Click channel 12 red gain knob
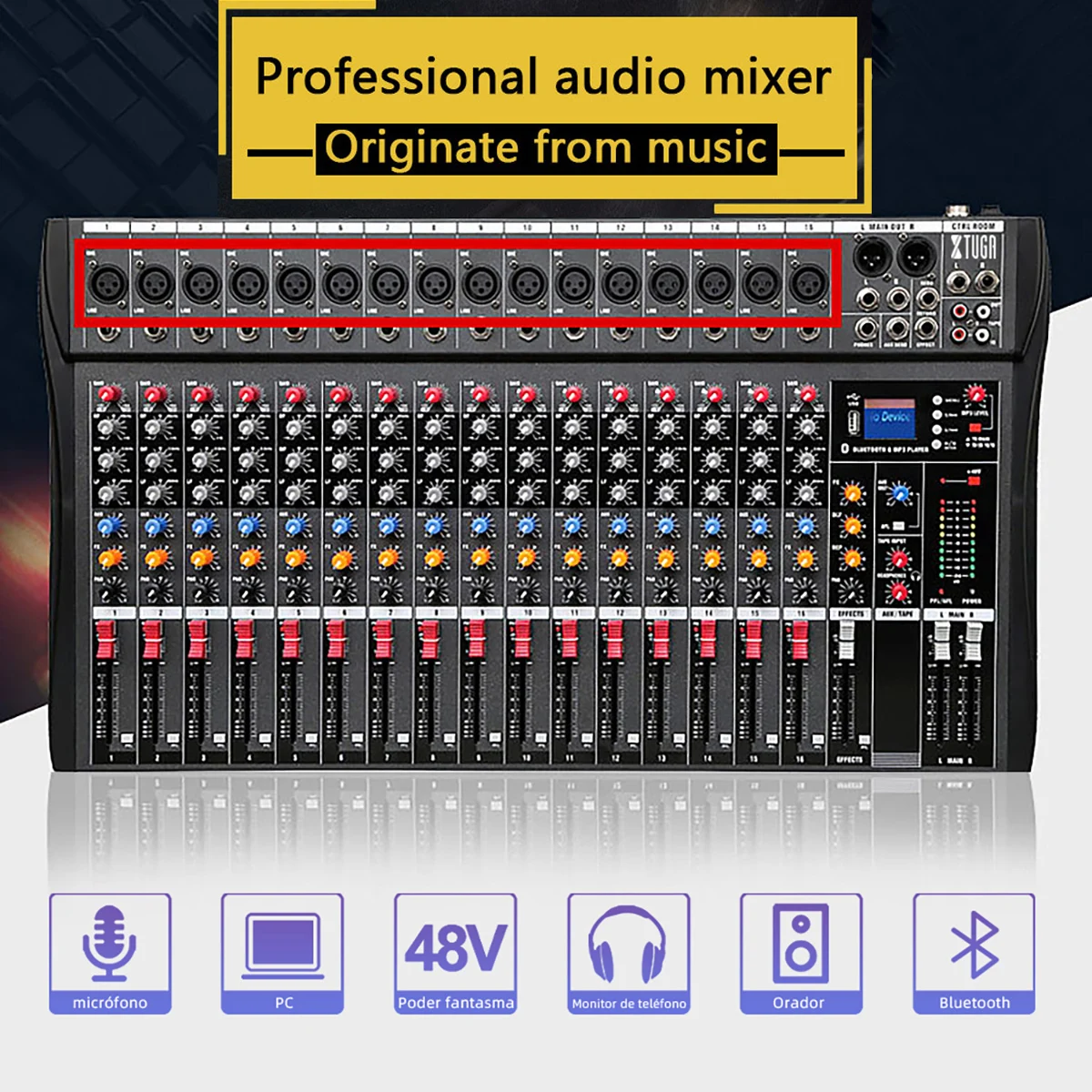This screenshot has height=1092, width=1092. click(x=621, y=394)
